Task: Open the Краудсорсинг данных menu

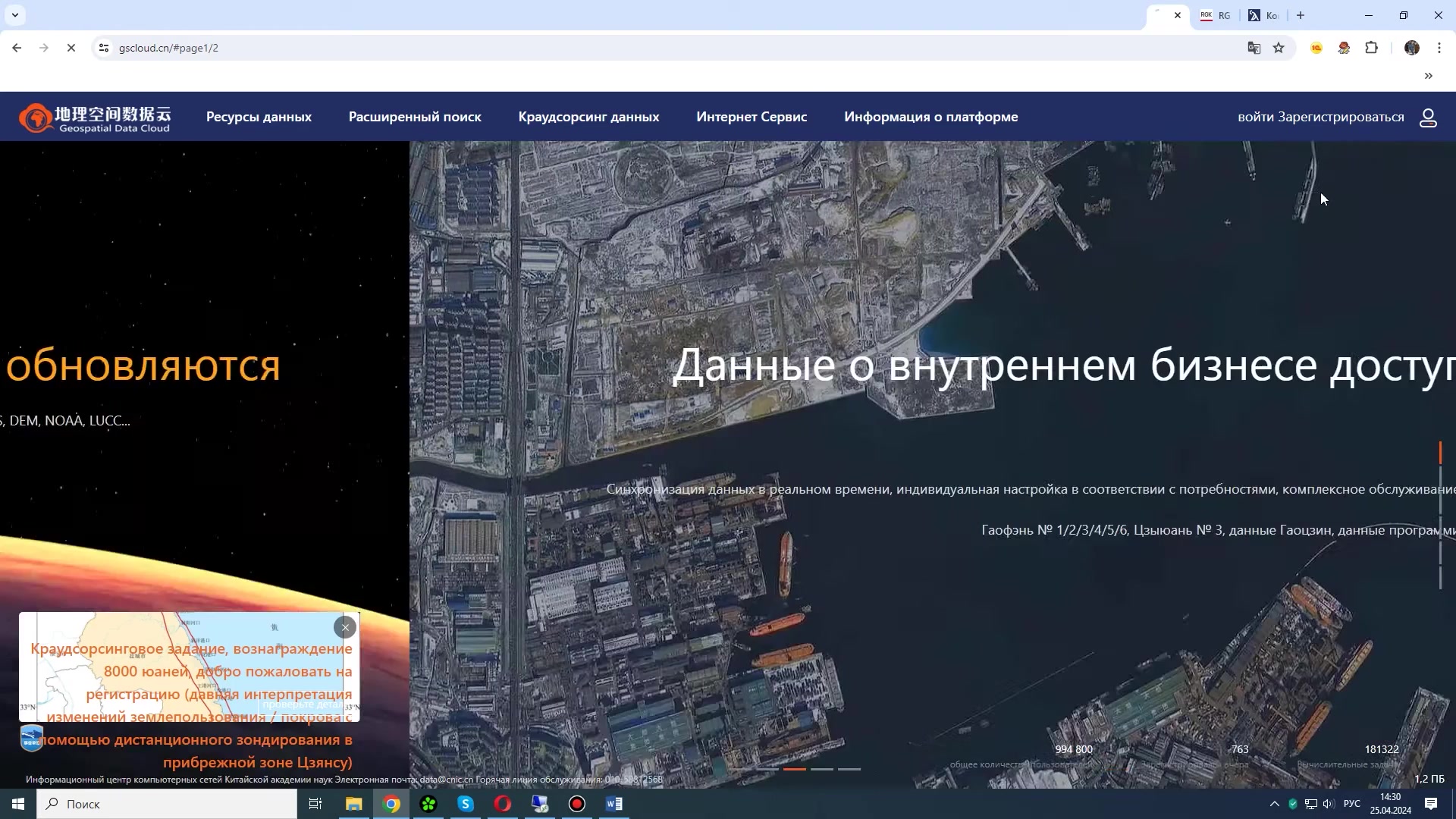Action: [588, 117]
